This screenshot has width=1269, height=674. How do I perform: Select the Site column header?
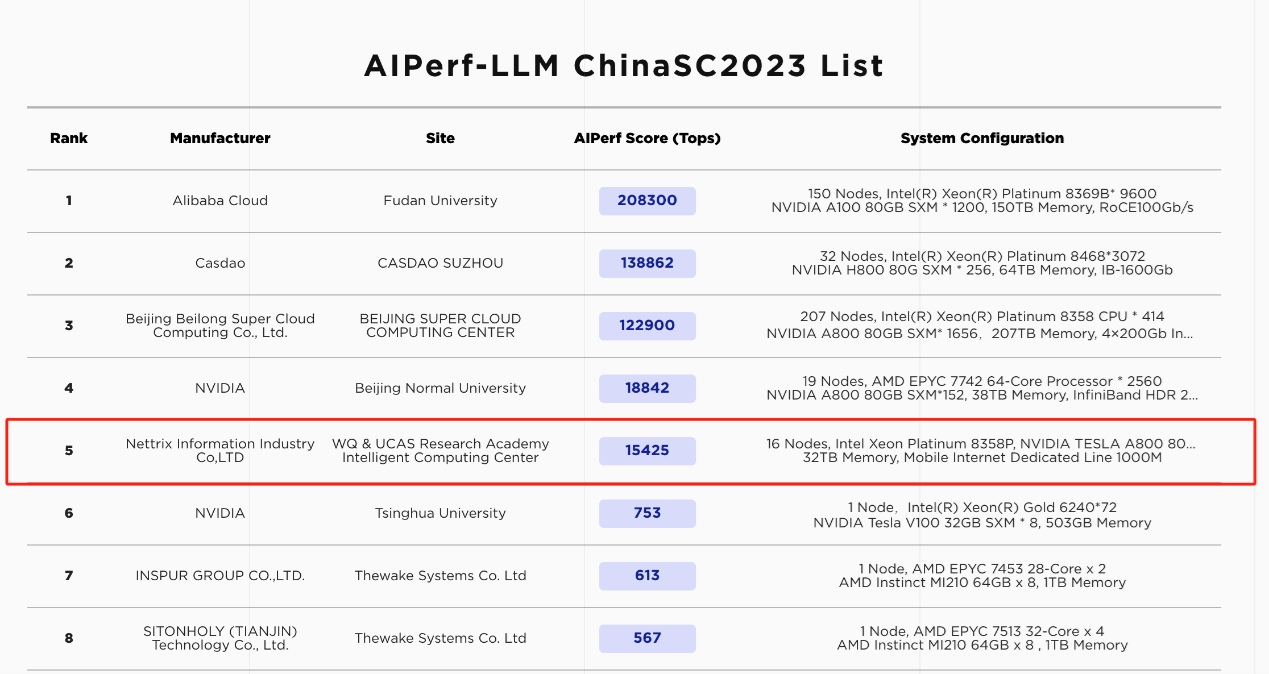pyautogui.click(x=440, y=139)
